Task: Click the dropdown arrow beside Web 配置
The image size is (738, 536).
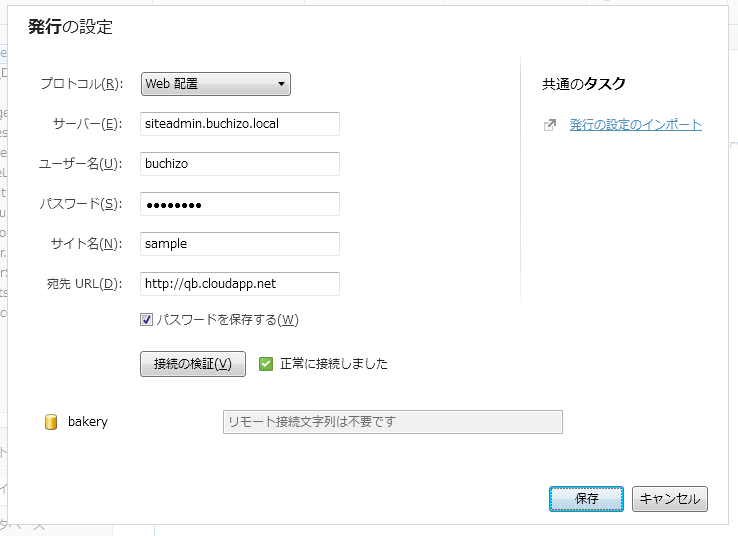Action: click(x=281, y=84)
